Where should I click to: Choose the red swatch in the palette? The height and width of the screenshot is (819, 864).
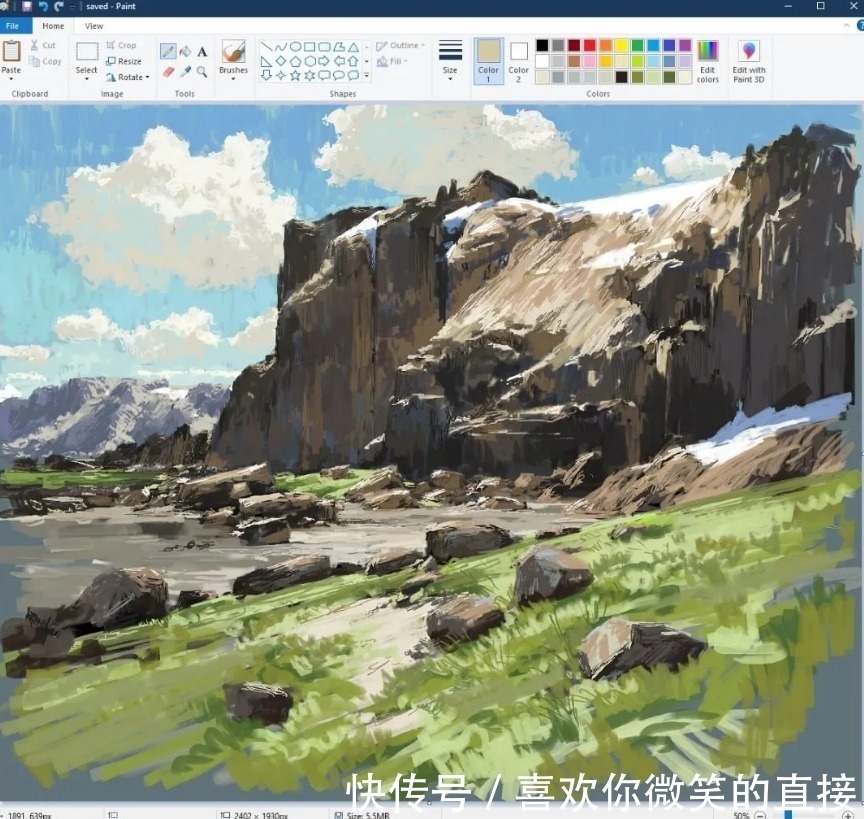pos(589,44)
